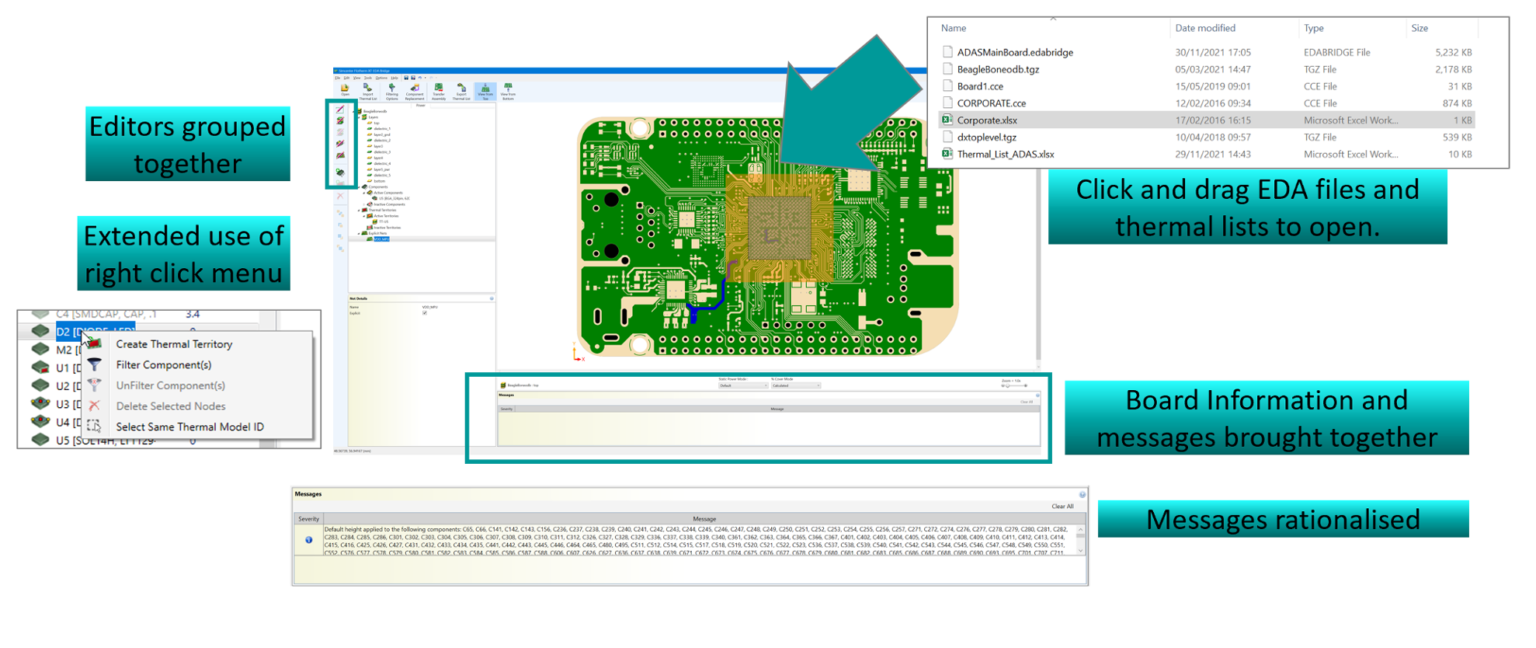Image resolution: width=1536 pixels, height=648 pixels.
Task: Choose Create Thermal Territory from context menu
Action: 174,344
